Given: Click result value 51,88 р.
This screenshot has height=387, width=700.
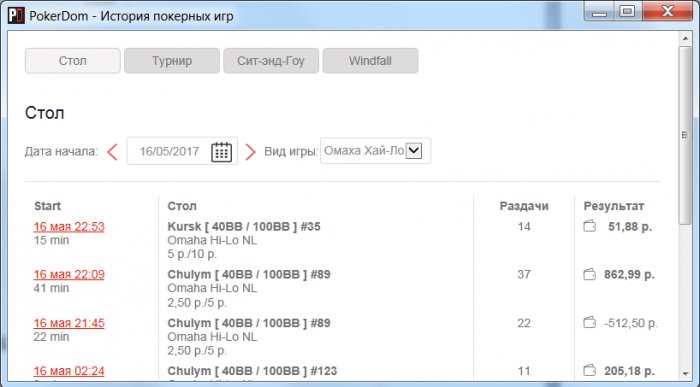Looking at the screenshot, I should [x=630, y=227].
